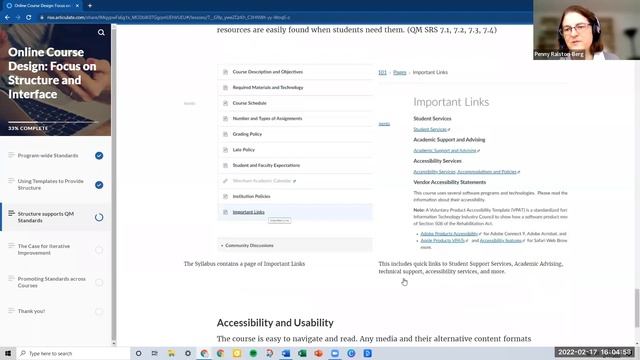Click Course Schedule row

coord(295,103)
